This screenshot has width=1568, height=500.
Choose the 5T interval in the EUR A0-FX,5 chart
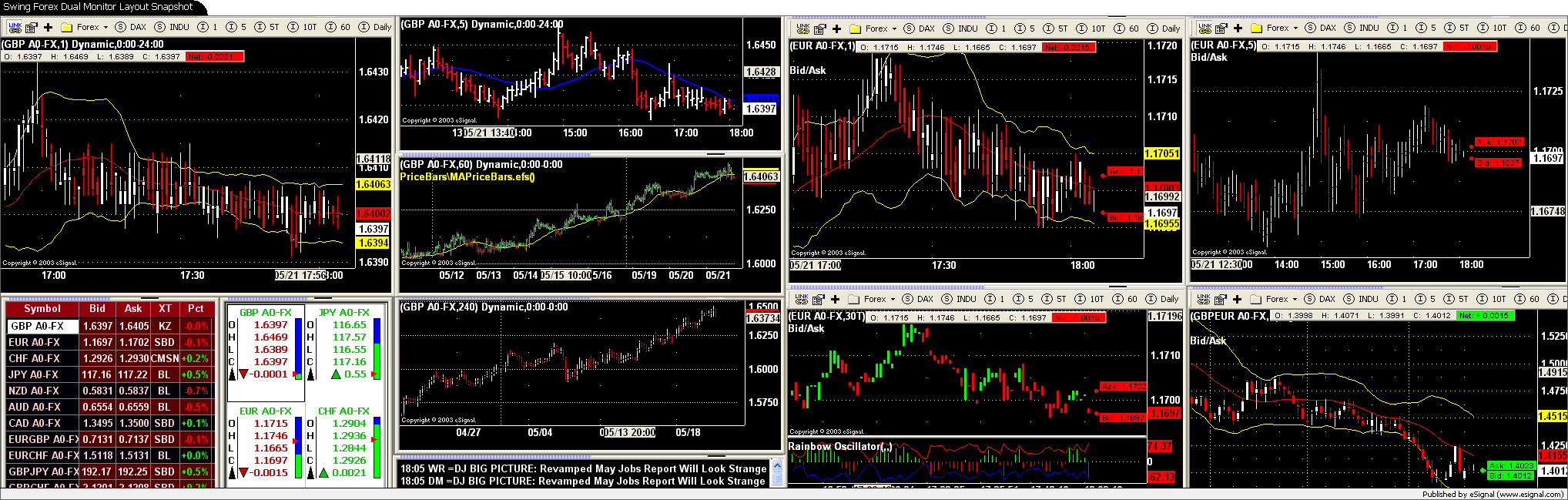[1456, 28]
